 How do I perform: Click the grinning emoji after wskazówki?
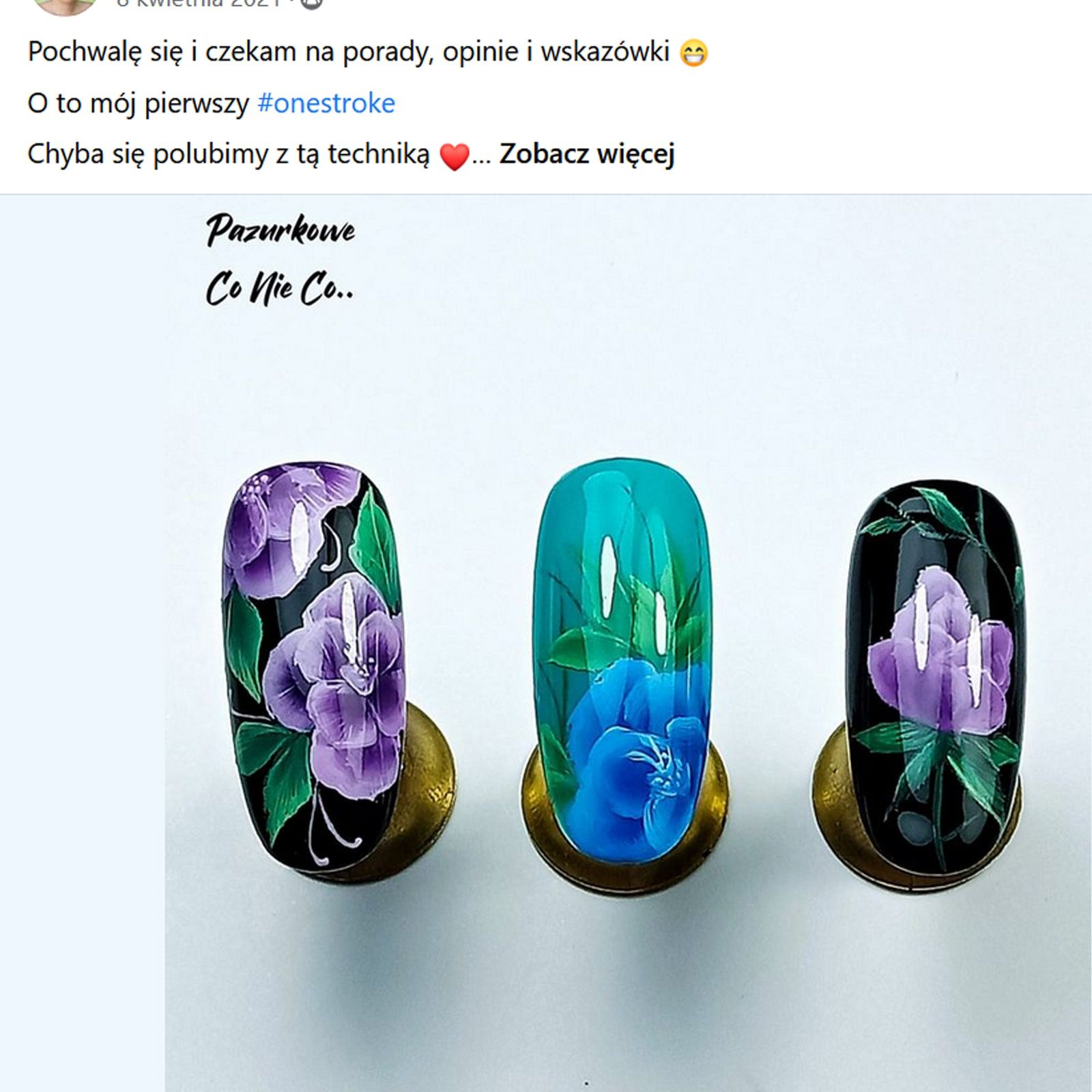tap(694, 53)
